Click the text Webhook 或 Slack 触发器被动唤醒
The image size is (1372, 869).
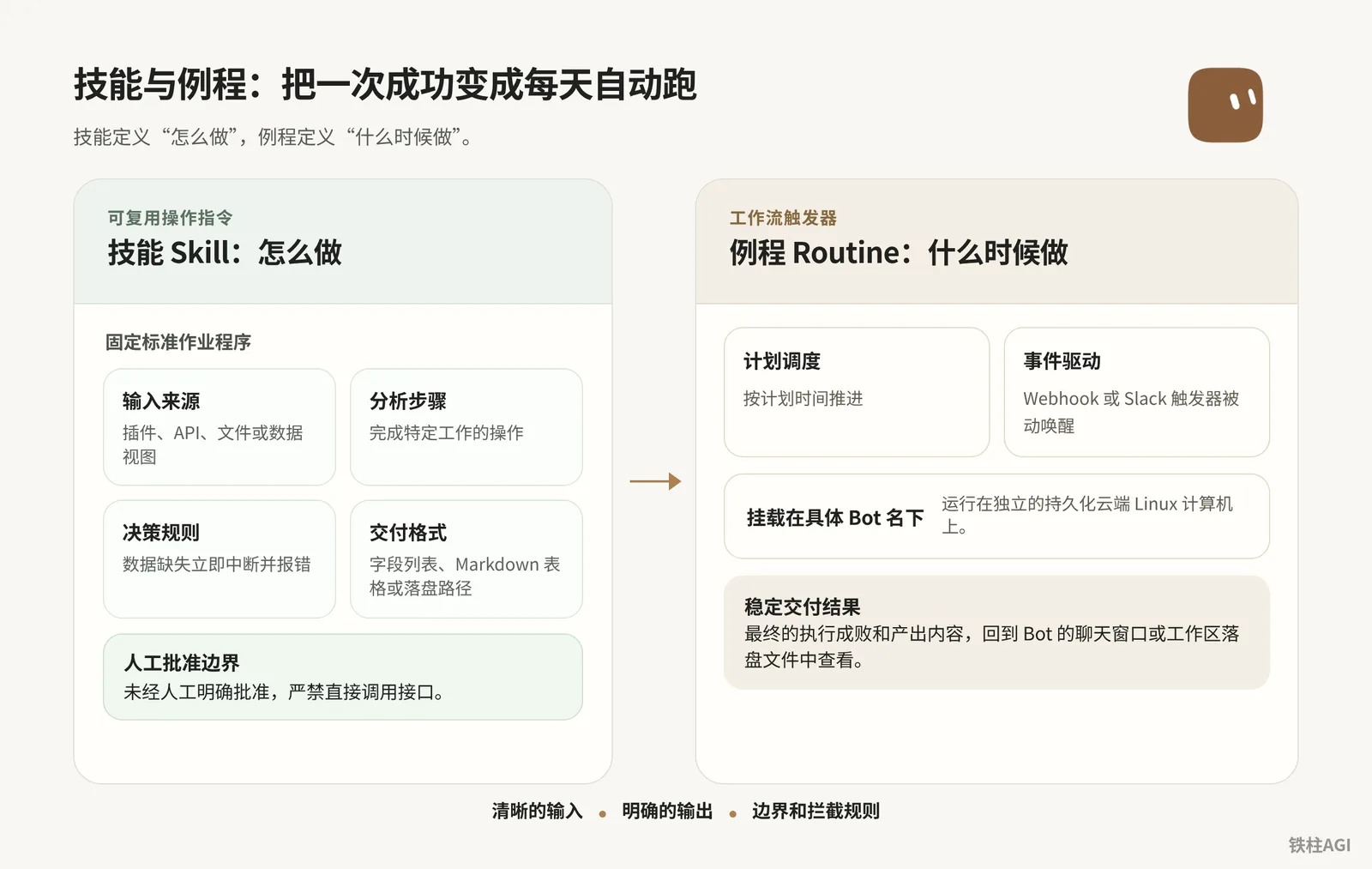coord(1131,412)
